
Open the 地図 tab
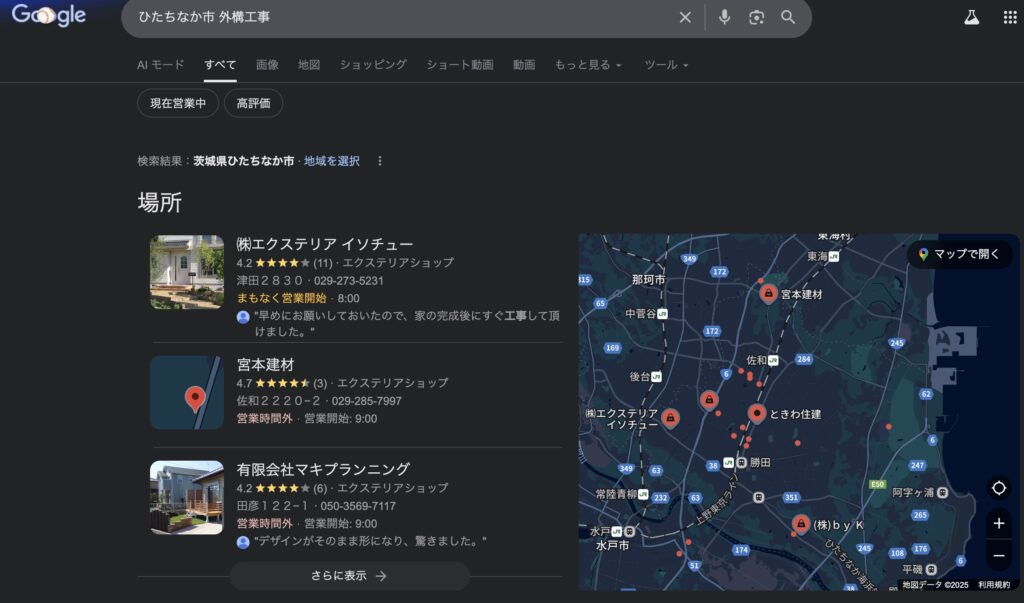[x=309, y=65]
